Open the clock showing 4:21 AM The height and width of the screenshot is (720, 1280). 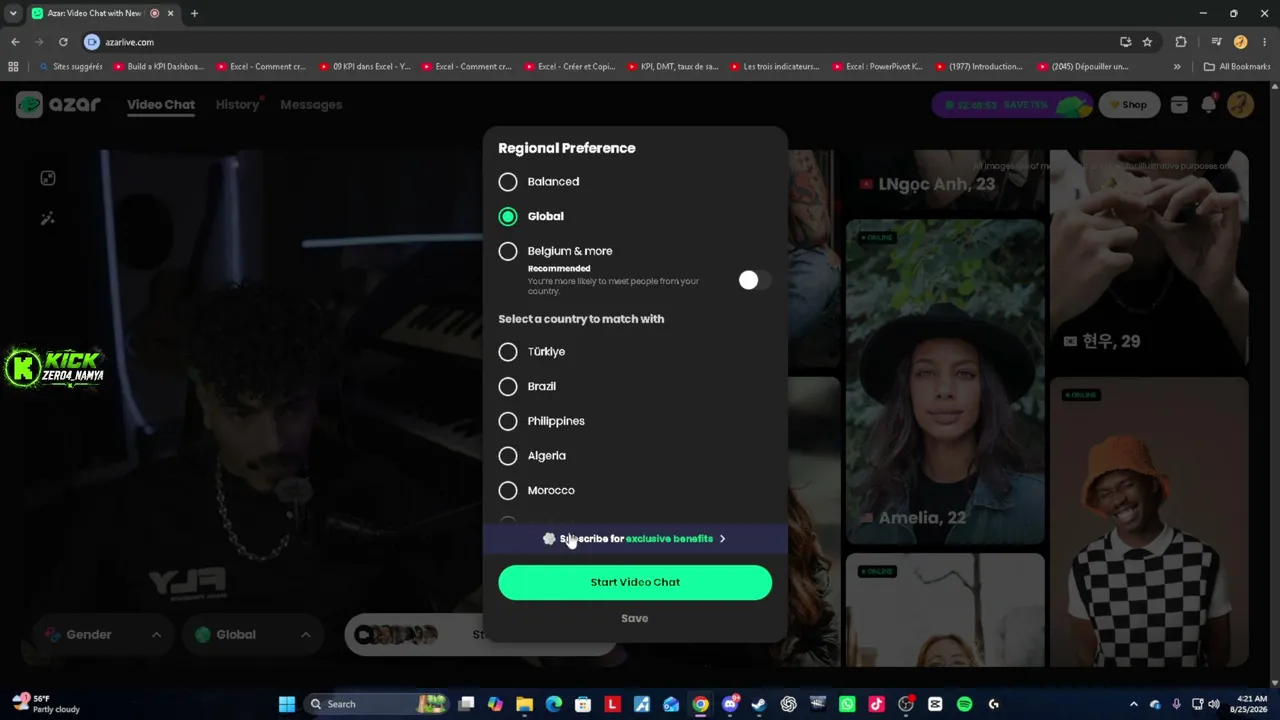tap(1251, 704)
